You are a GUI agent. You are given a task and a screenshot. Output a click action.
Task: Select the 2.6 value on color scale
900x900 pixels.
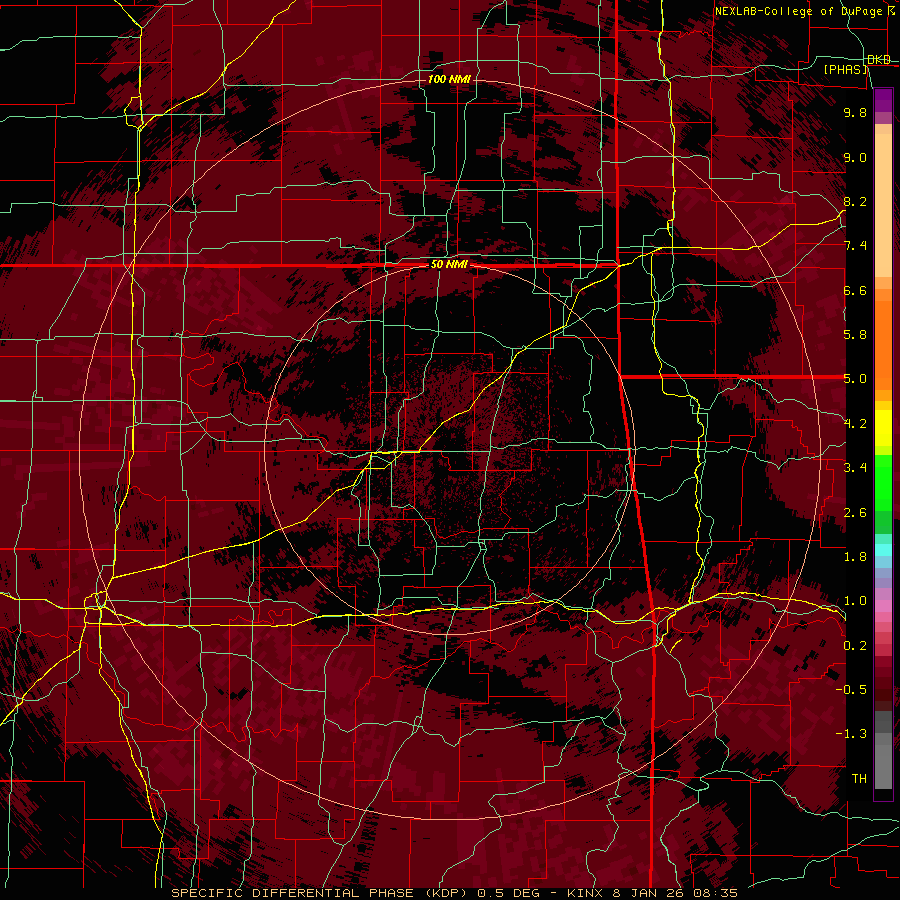(855, 513)
